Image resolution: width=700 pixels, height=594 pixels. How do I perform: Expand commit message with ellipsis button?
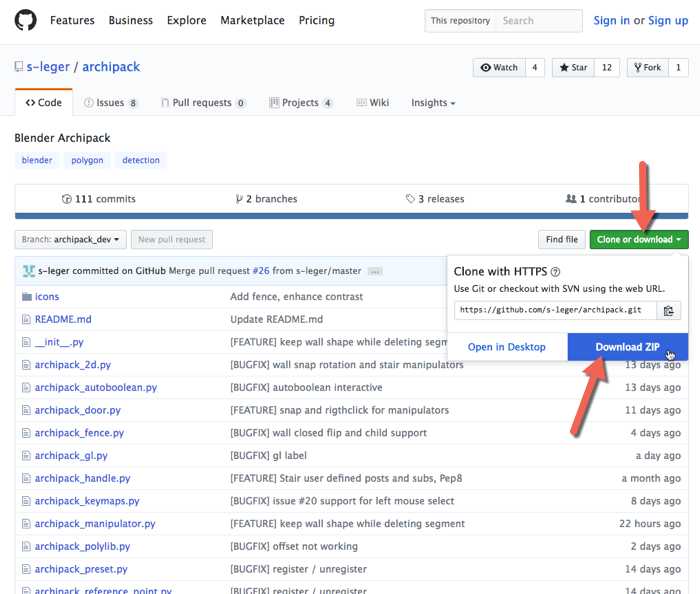click(x=375, y=271)
